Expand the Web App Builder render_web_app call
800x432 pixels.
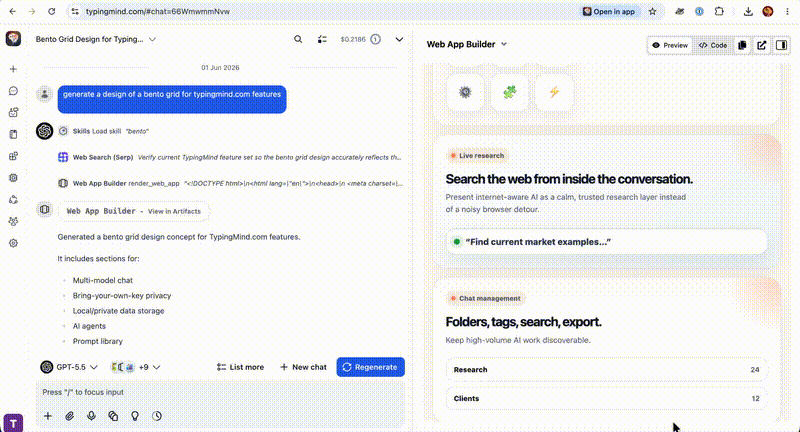click(x=230, y=183)
